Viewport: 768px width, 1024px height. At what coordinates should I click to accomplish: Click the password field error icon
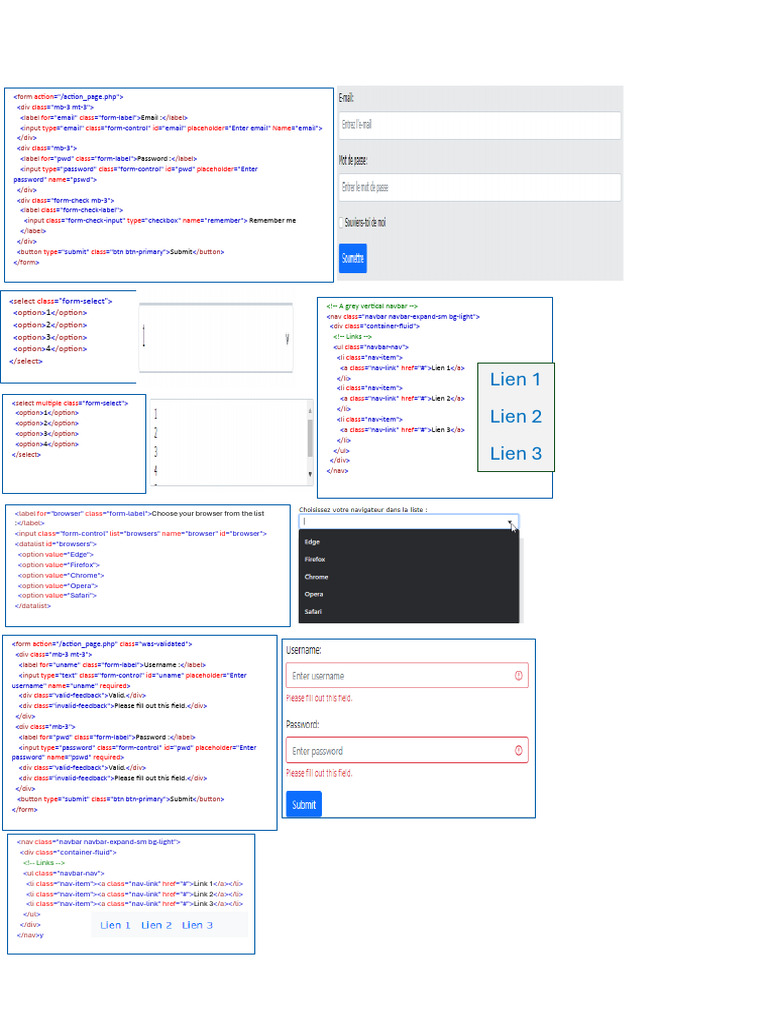pos(519,751)
